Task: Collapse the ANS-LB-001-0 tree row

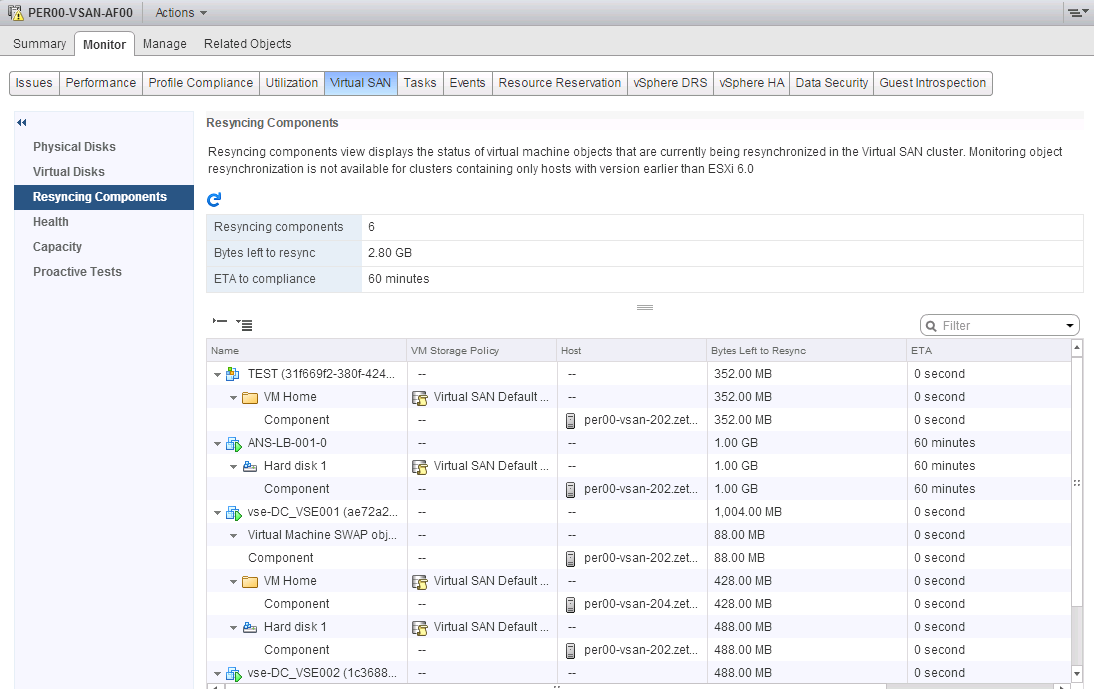Action: point(218,444)
